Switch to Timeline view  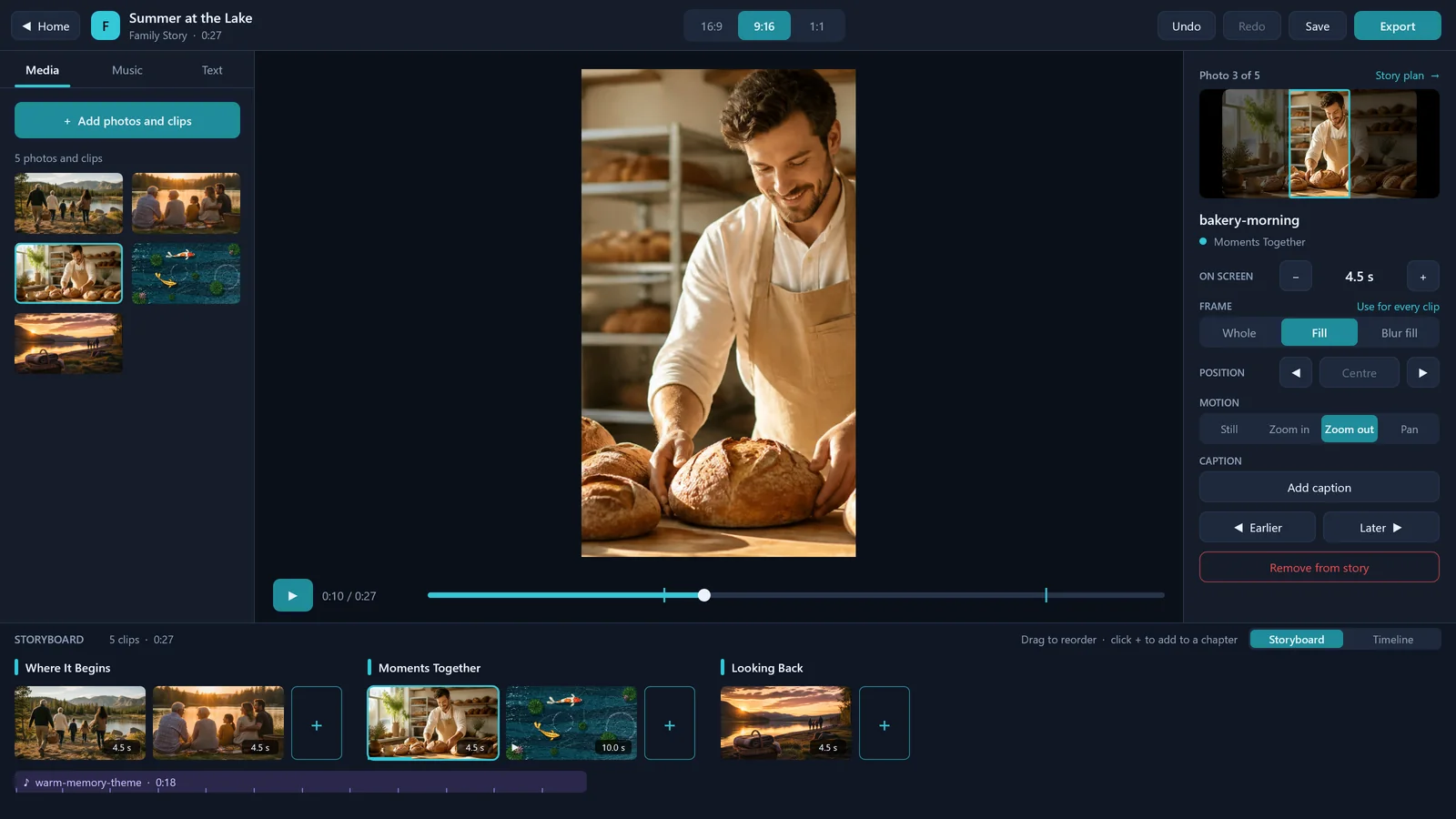tap(1392, 640)
